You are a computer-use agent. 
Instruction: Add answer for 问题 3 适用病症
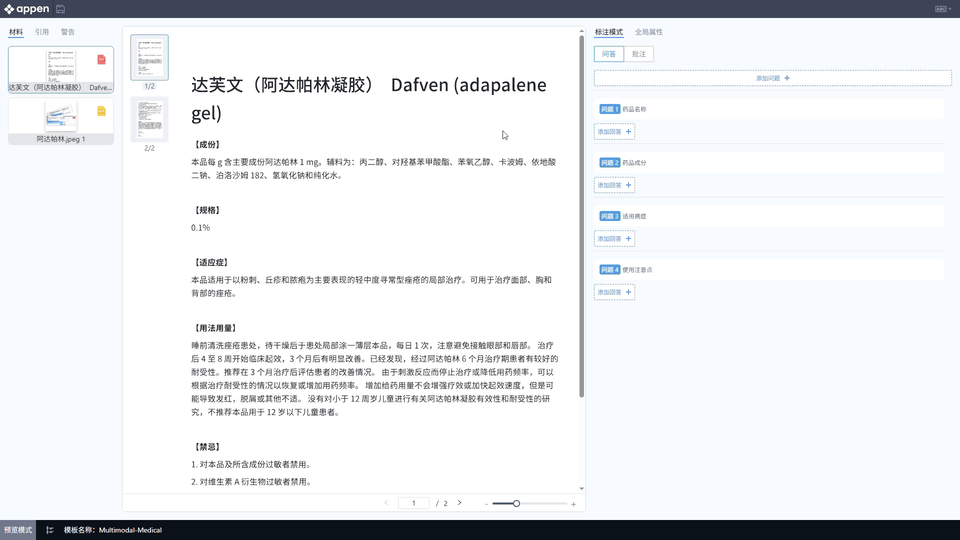pos(614,239)
